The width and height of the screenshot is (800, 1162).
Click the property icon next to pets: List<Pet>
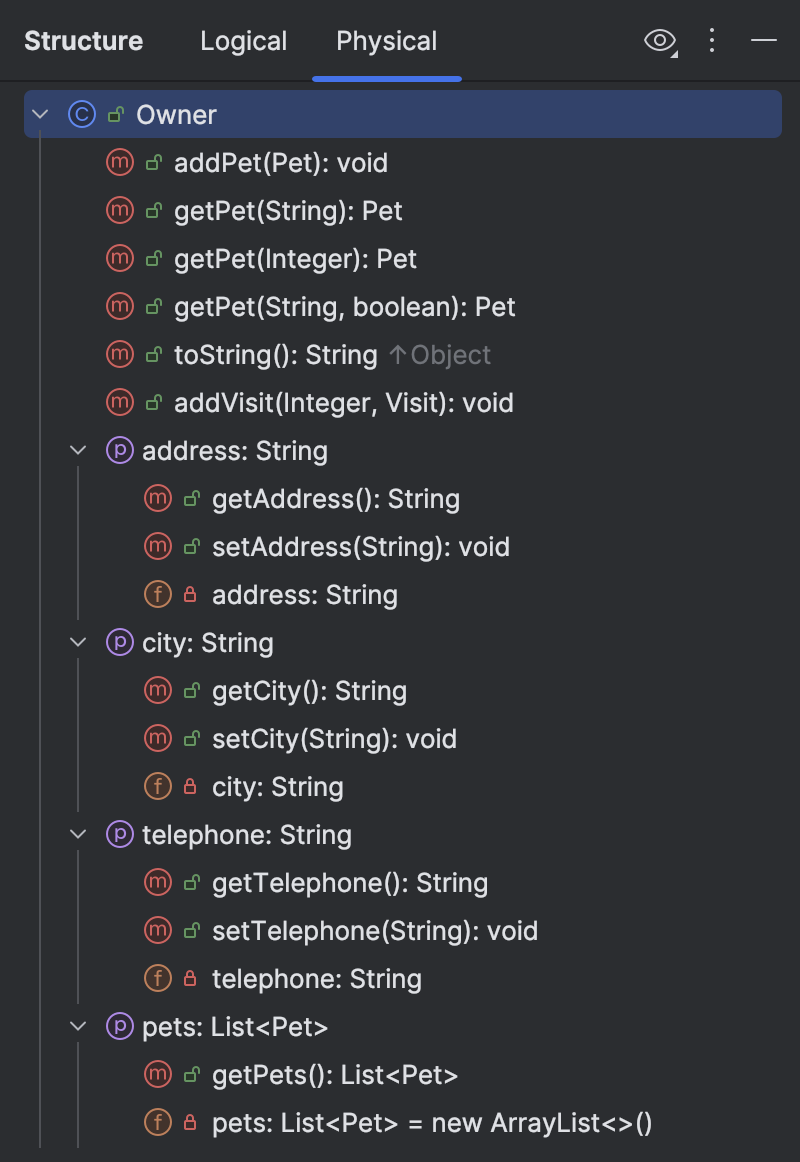pos(119,1026)
